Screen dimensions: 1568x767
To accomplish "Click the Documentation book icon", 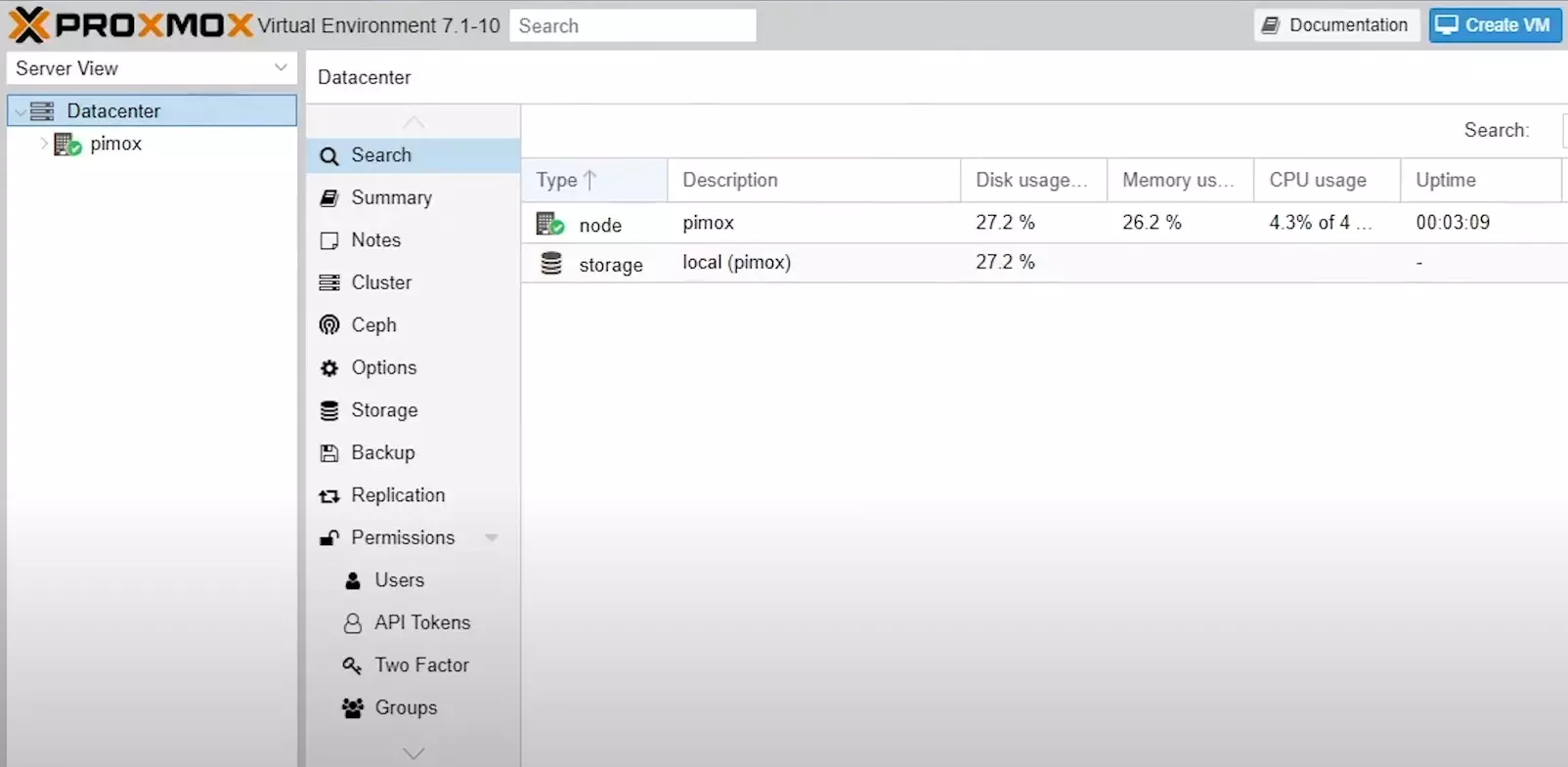I will pyautogui.click(x=1270, y=25).
